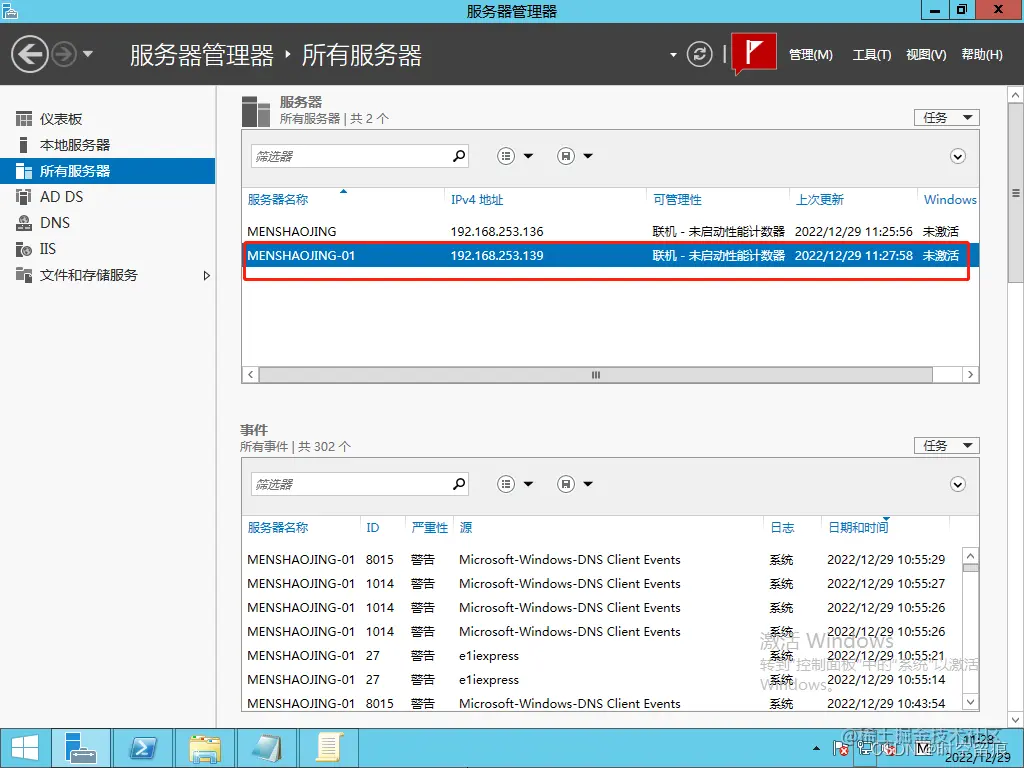This screenshot has width=1024, height=768.
Task: Open File Explorer from the taskbar
Action: tap(204, 748)
